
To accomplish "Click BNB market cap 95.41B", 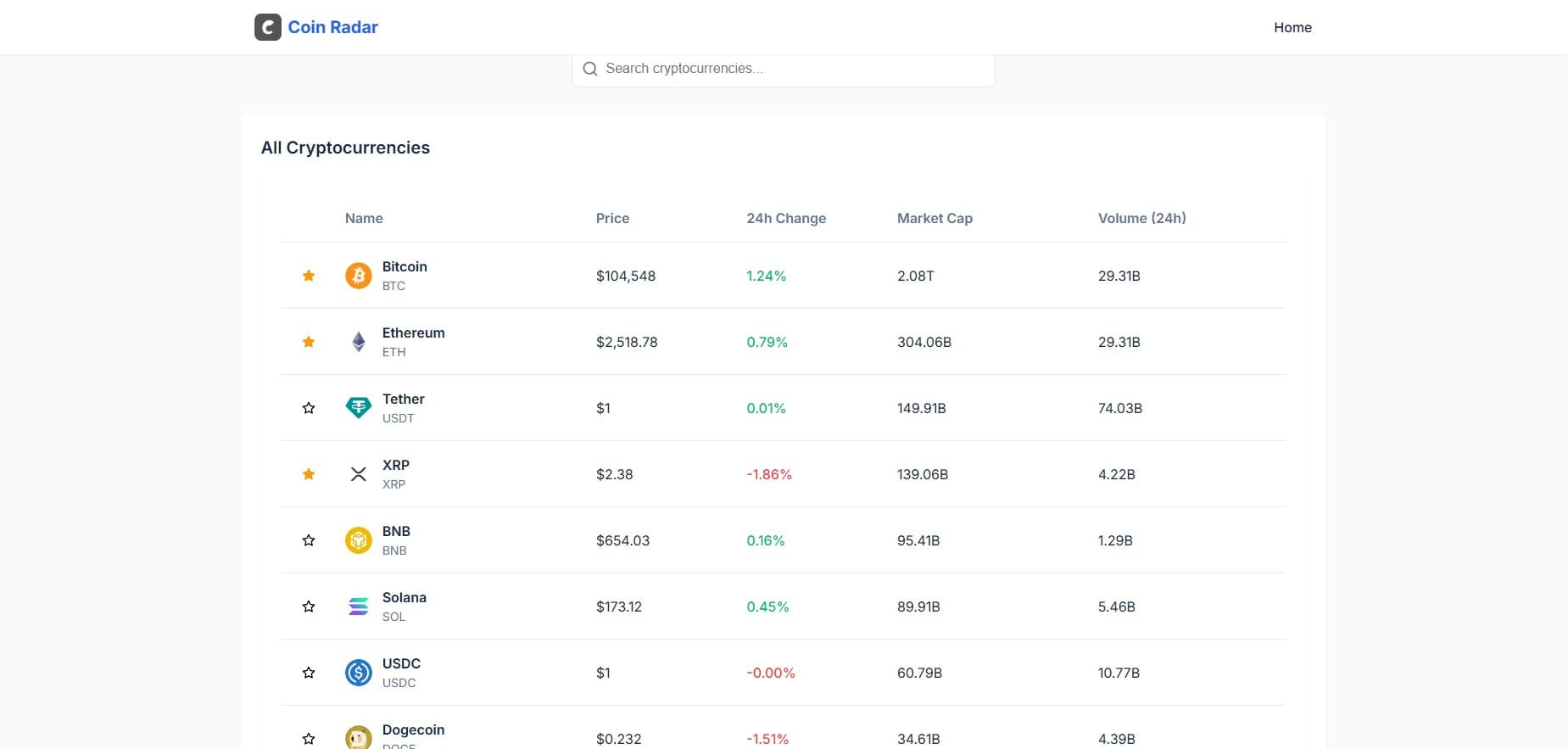I will click(x=918, y=540).
